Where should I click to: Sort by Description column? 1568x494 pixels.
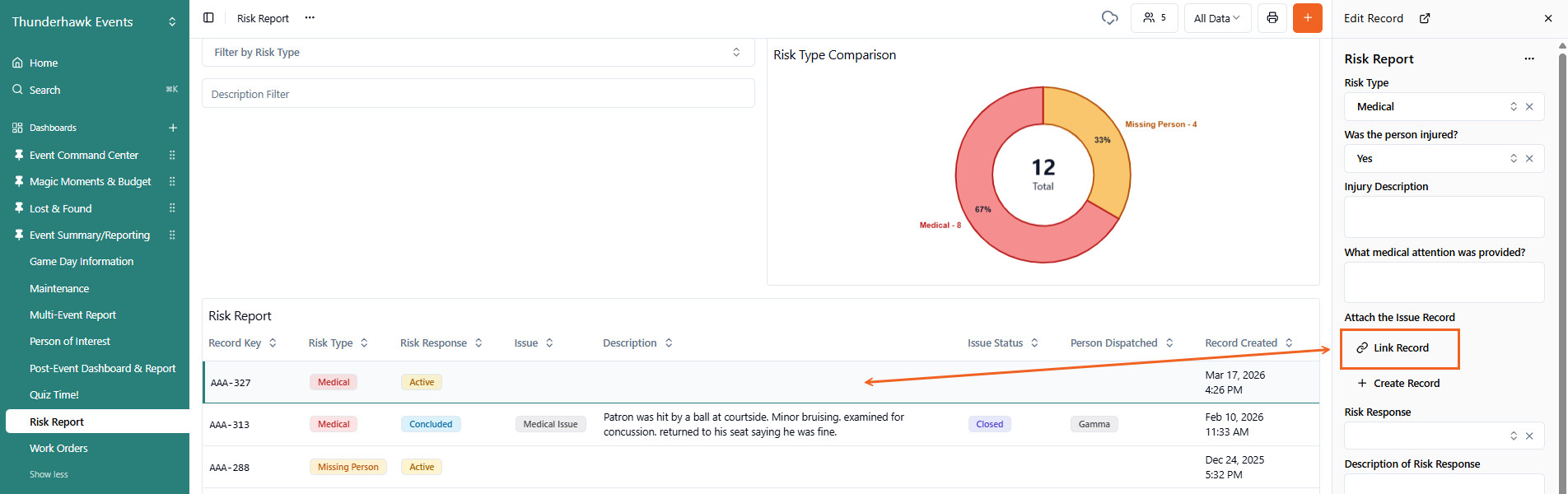(x=669, y=343)
